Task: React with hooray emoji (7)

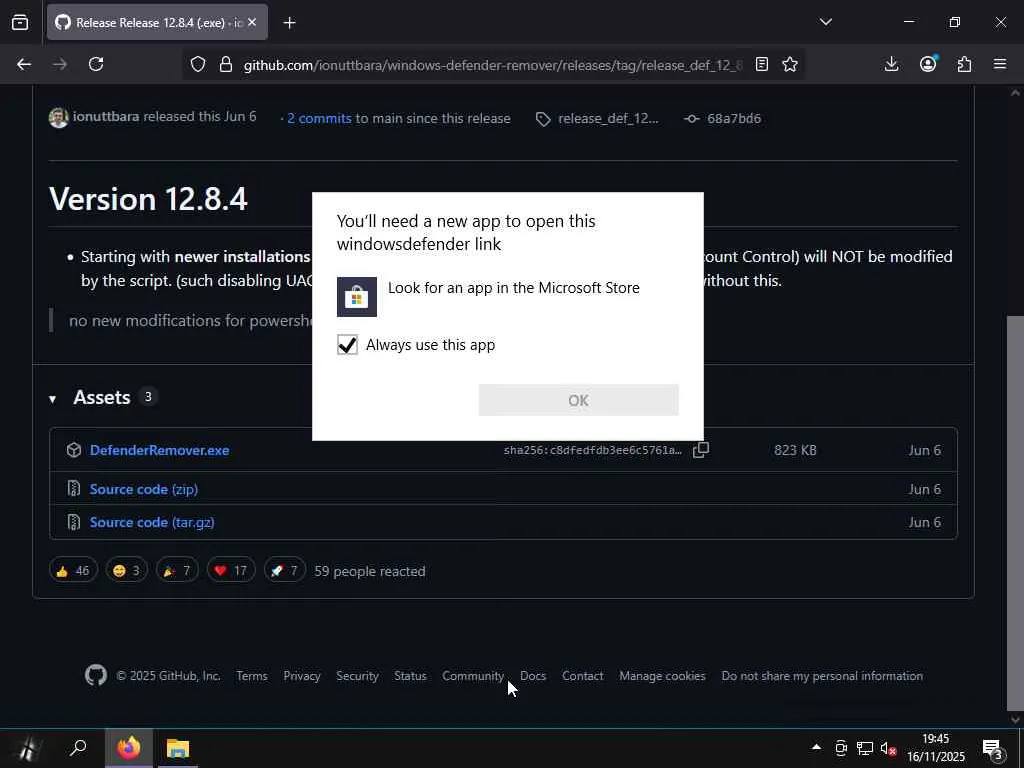Action: 177,571
